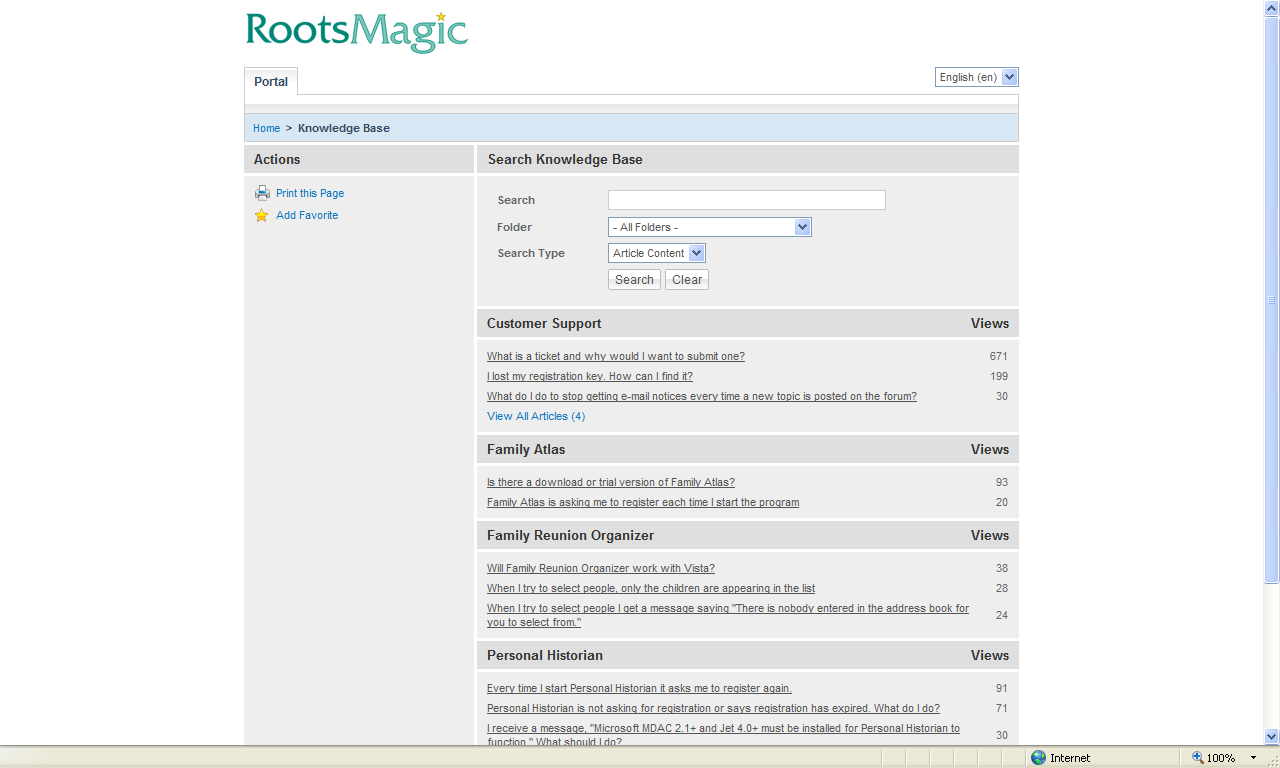Click the Personal Historian section heading
Image resolution: width=1280 pixels, height=768 pixels.
[545, 655]
